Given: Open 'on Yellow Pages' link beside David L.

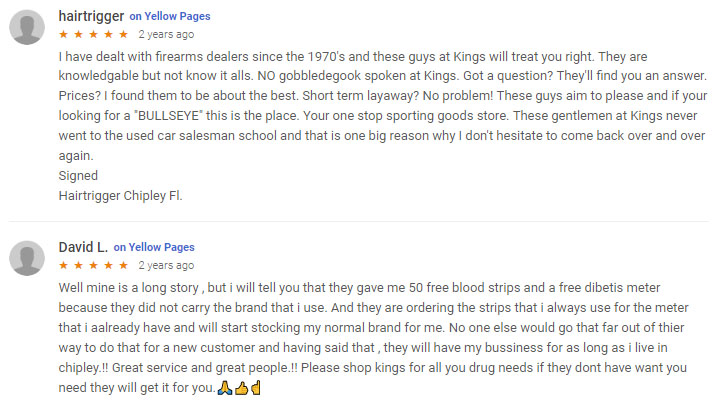Looking at the screenshot, I should [x=154, y=247].
